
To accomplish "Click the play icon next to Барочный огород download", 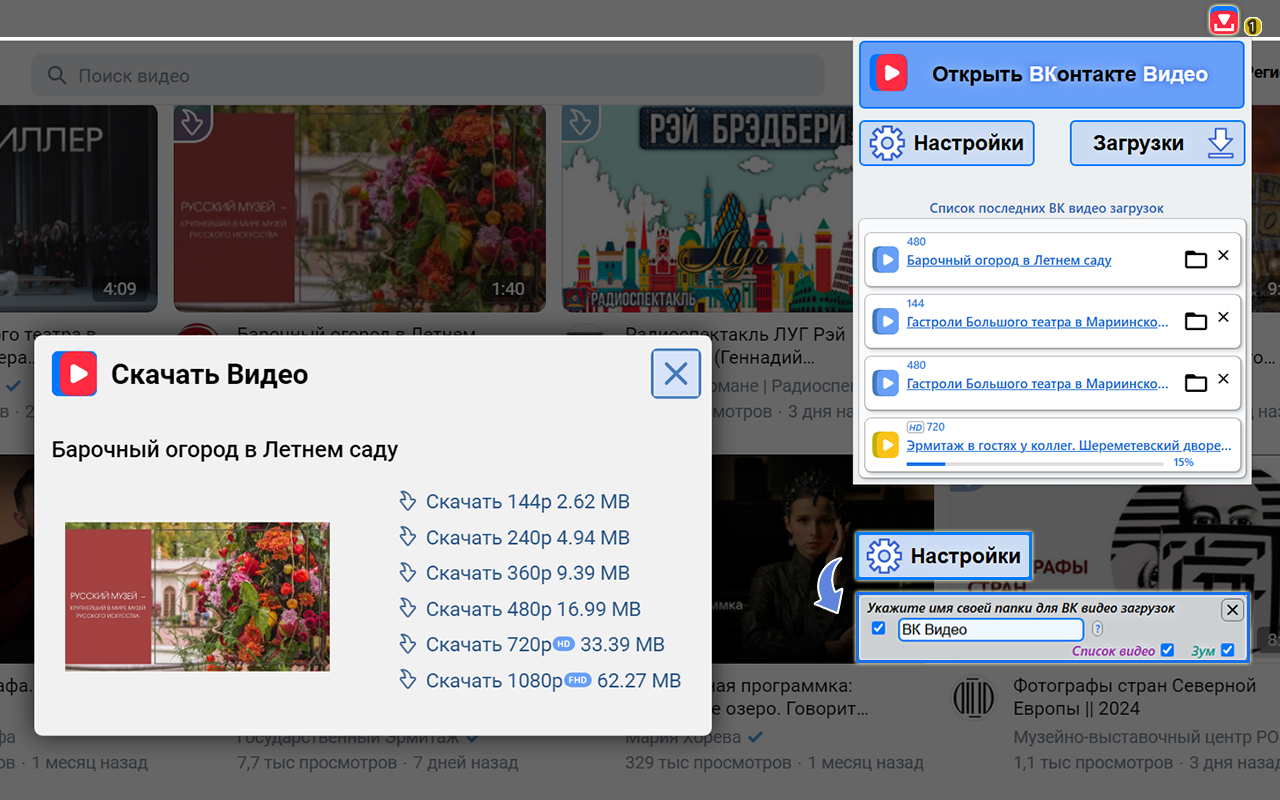I will tap(886, 259).
